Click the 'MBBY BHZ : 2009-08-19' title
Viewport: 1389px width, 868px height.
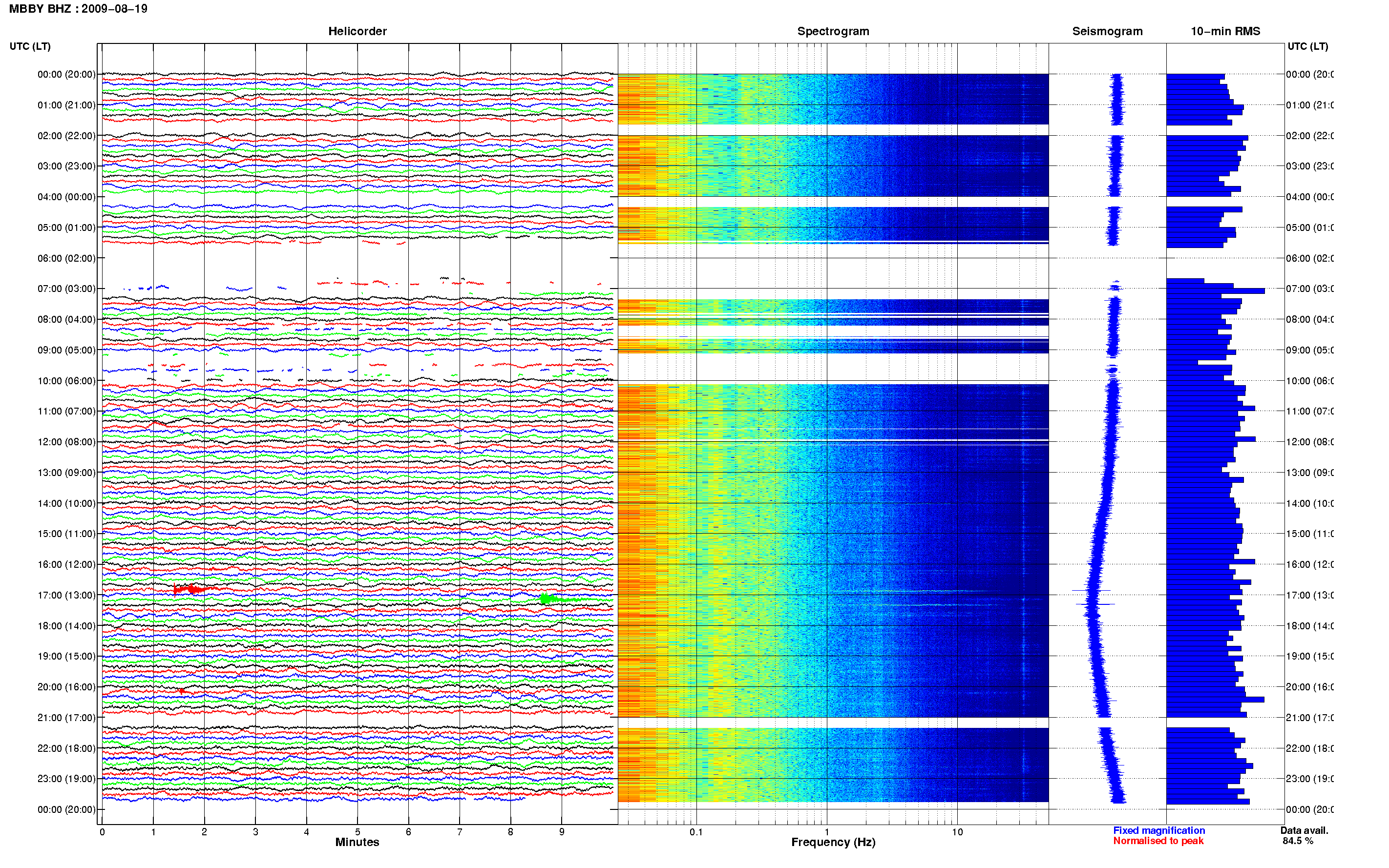[x=78, y=9]
